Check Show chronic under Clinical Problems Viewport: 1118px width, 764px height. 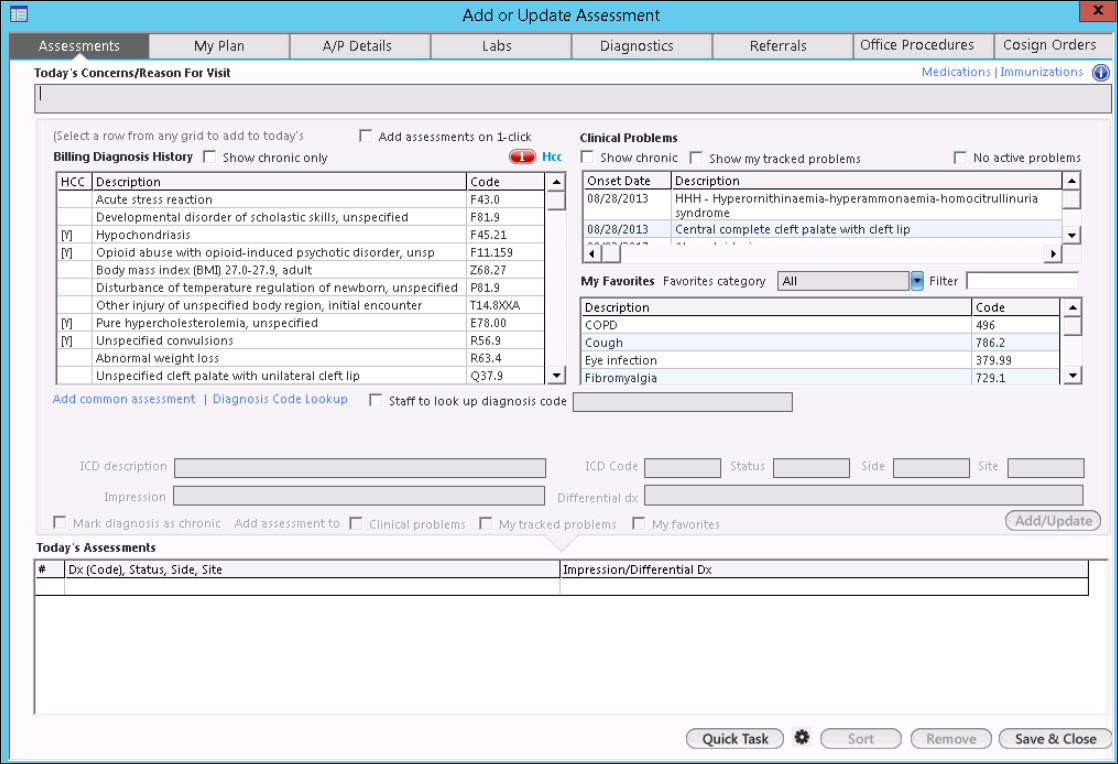(x=588, y=157)
